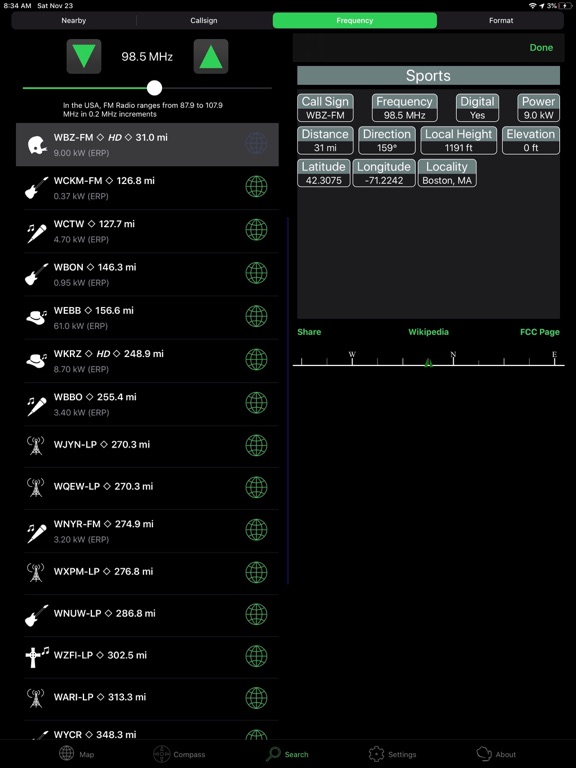The width and height of the screenshot is (576, 768).
Task: Select the Frequency tab
Action: [355, 21]
